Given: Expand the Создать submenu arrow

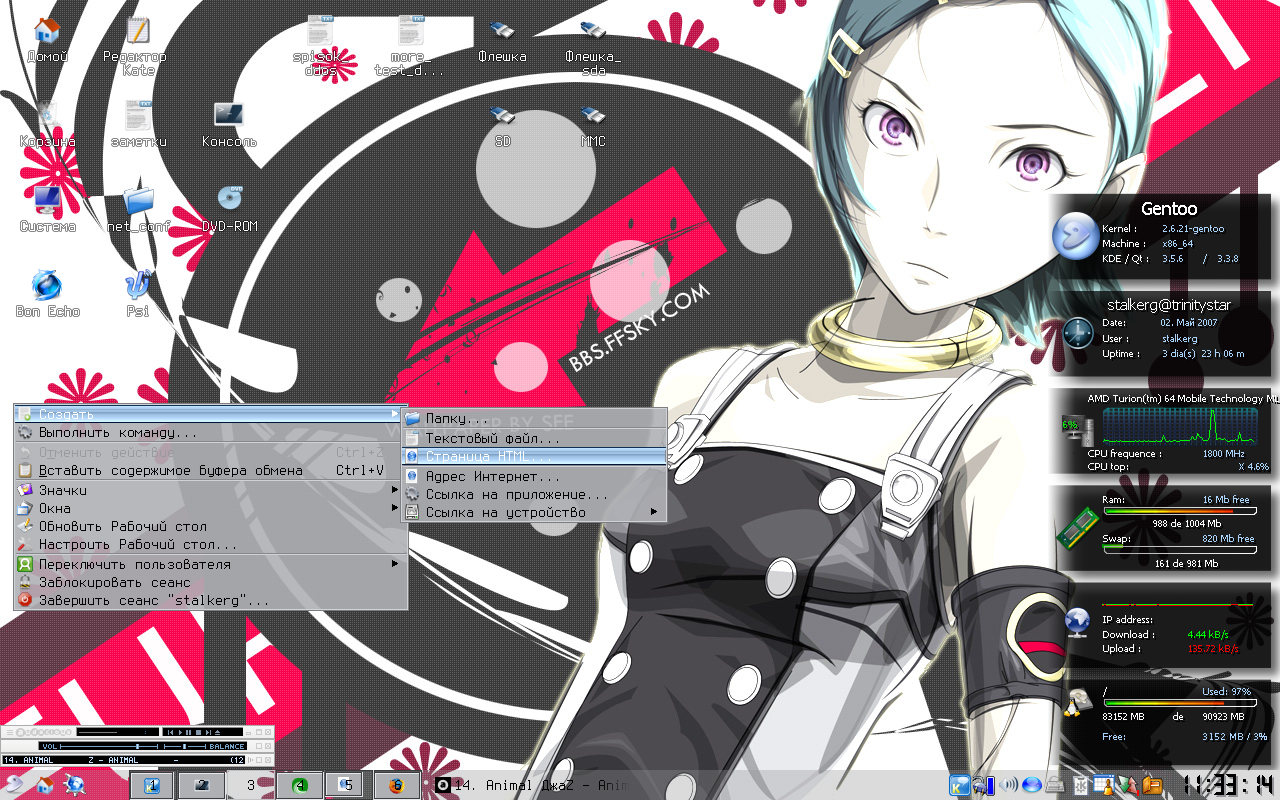Looking at the screenshot, I should click(394, 414).
